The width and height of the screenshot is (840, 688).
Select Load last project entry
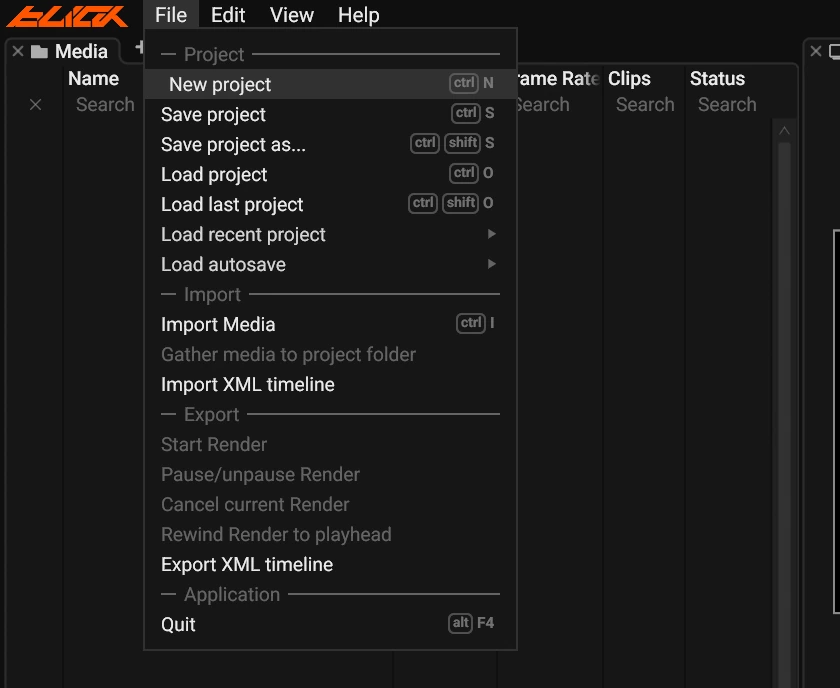pyautogui.click(x=331, y=204)
